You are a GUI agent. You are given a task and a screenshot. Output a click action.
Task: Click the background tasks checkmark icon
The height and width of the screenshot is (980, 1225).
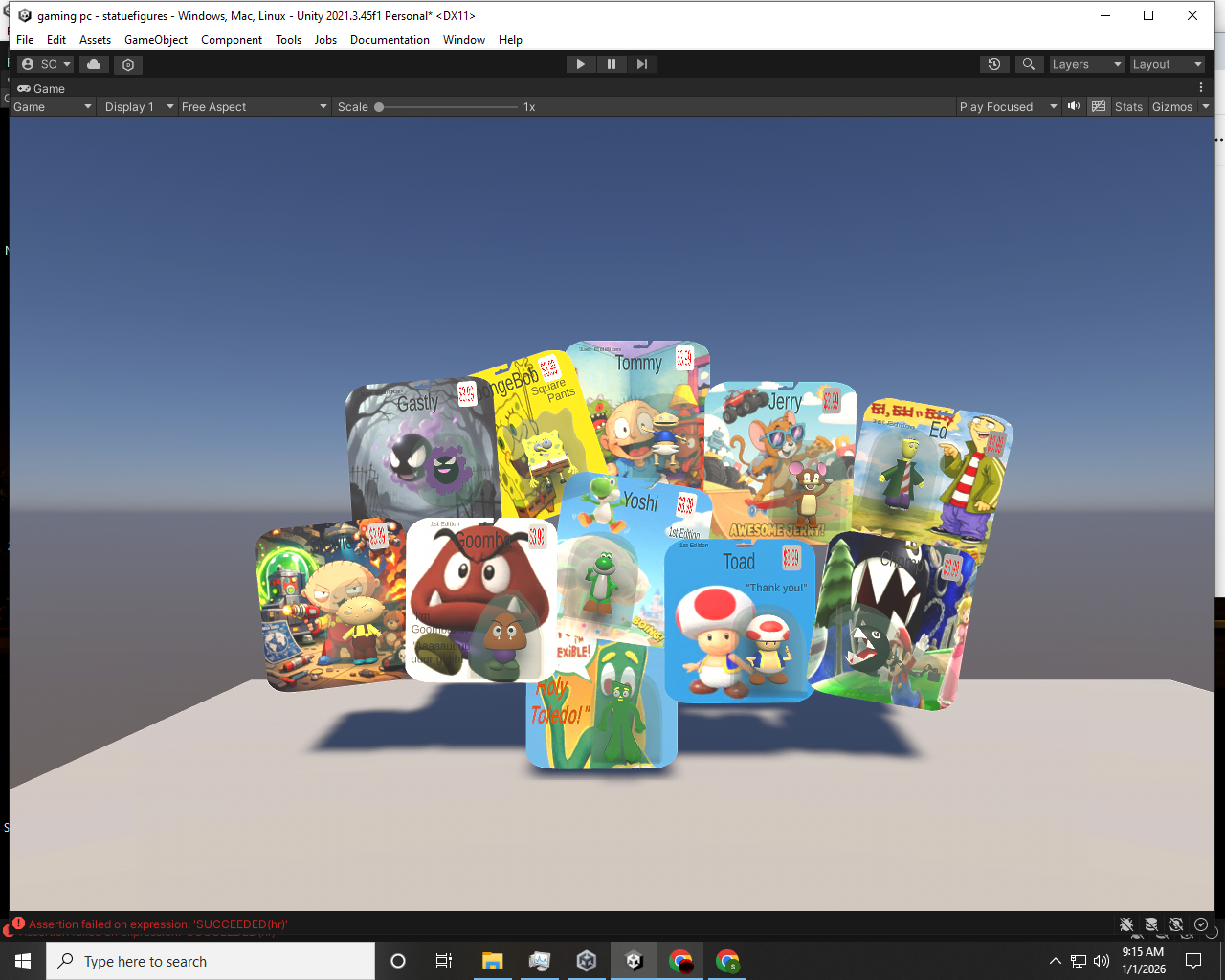point(1201,924)
